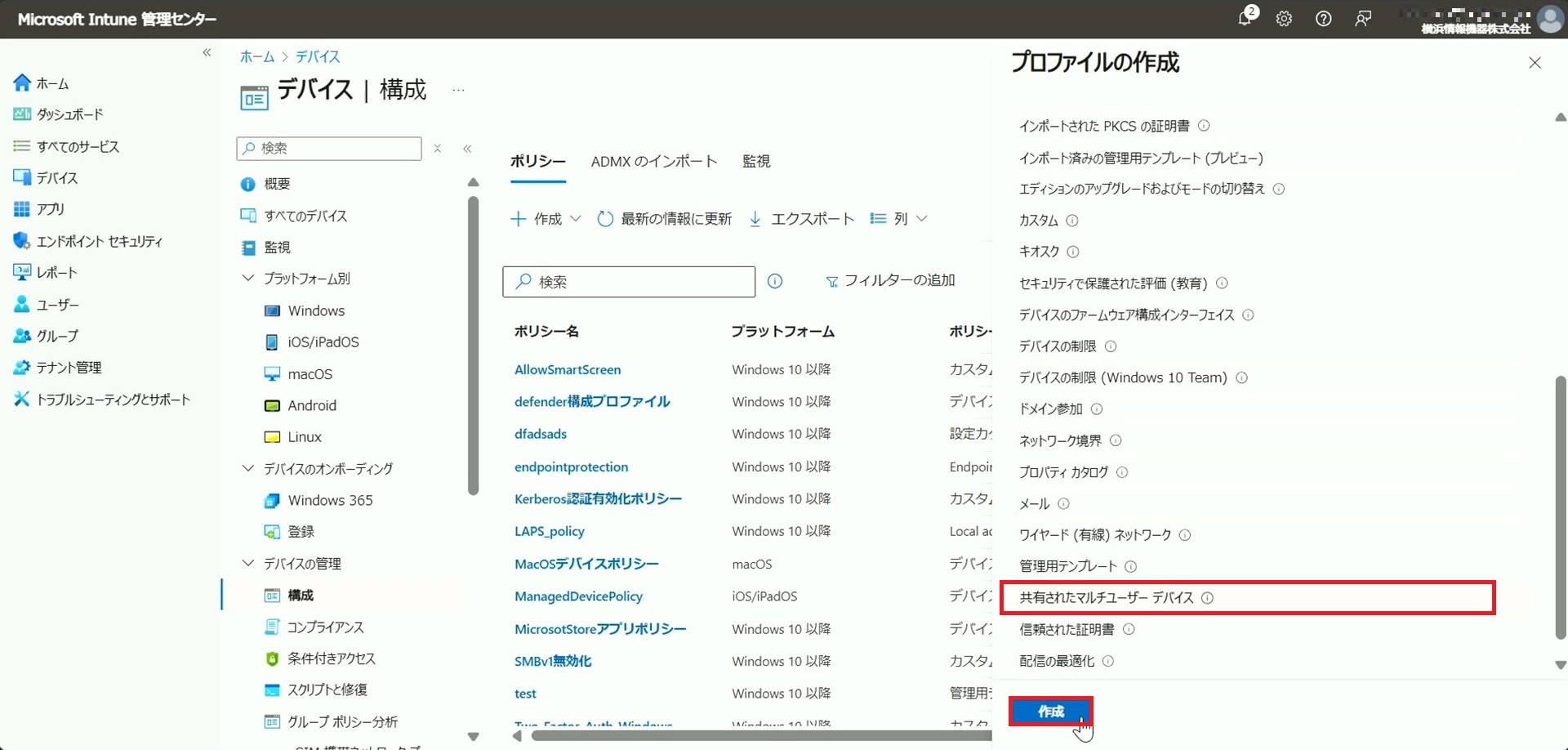Collapse the デバイスのオンボーディング section
The width and height of the screenshot is (1568, 750).
click(248, 469)
